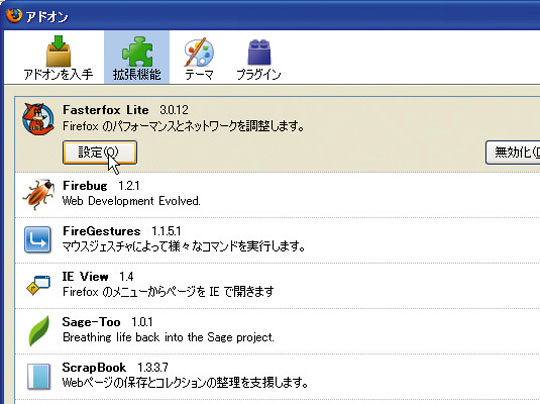540x404 pixels.
Task: Click the FireGestures blue arrow icon
Action: click(38, 239)
